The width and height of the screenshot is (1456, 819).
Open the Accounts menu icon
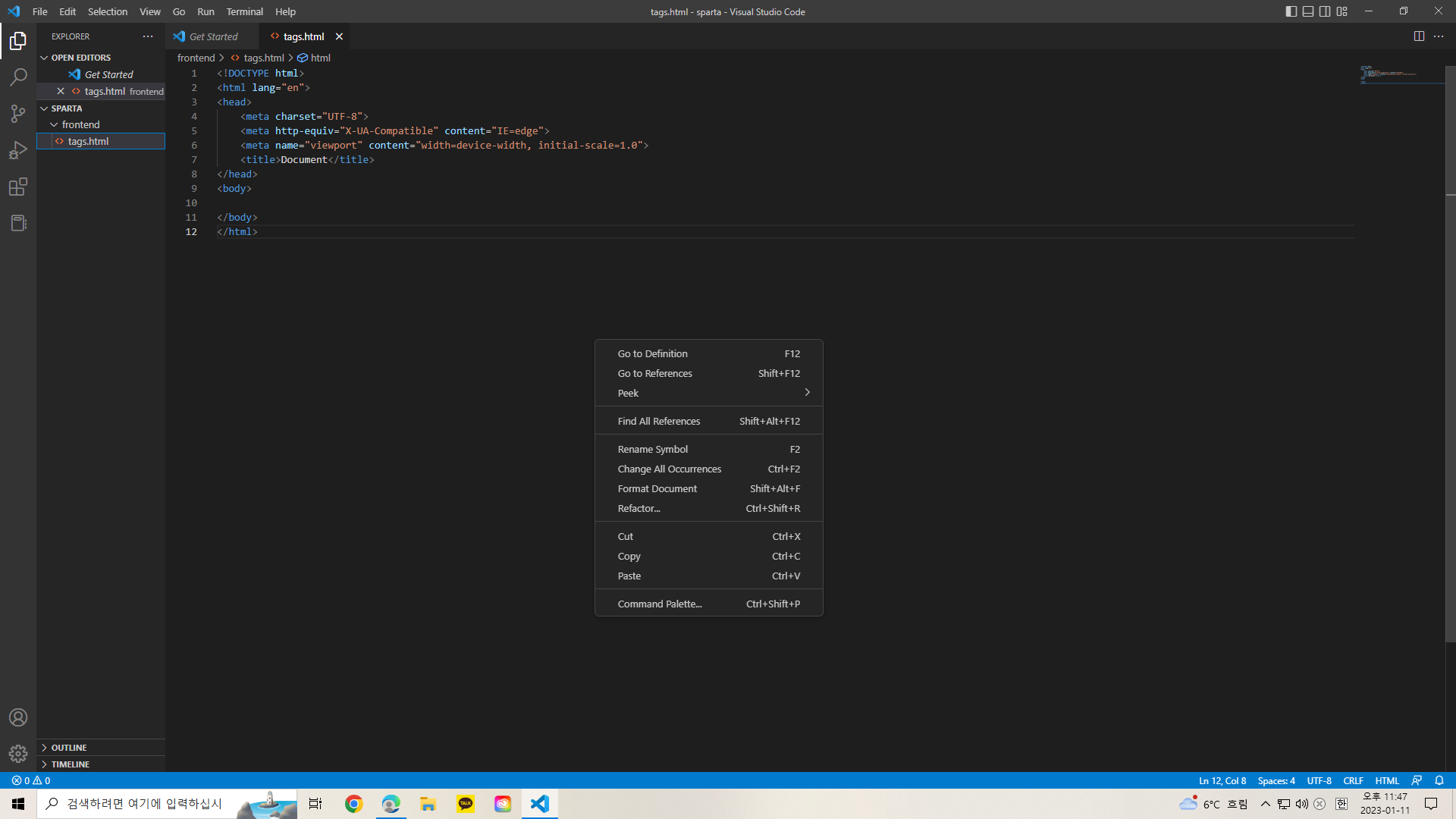pos(18,717)
